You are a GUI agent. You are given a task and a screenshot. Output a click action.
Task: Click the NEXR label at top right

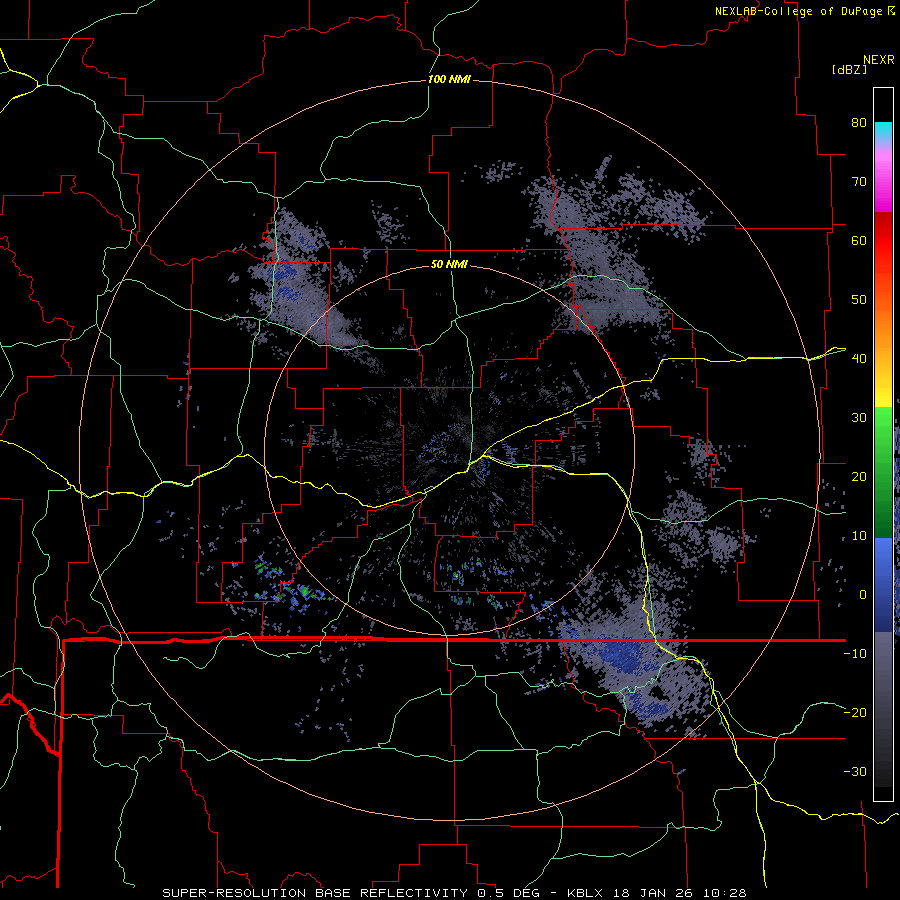879,60
